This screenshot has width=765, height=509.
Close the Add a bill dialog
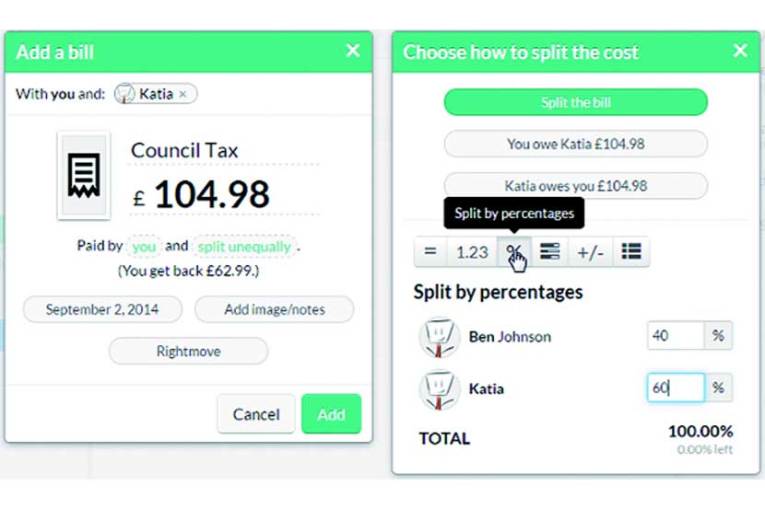353,50
